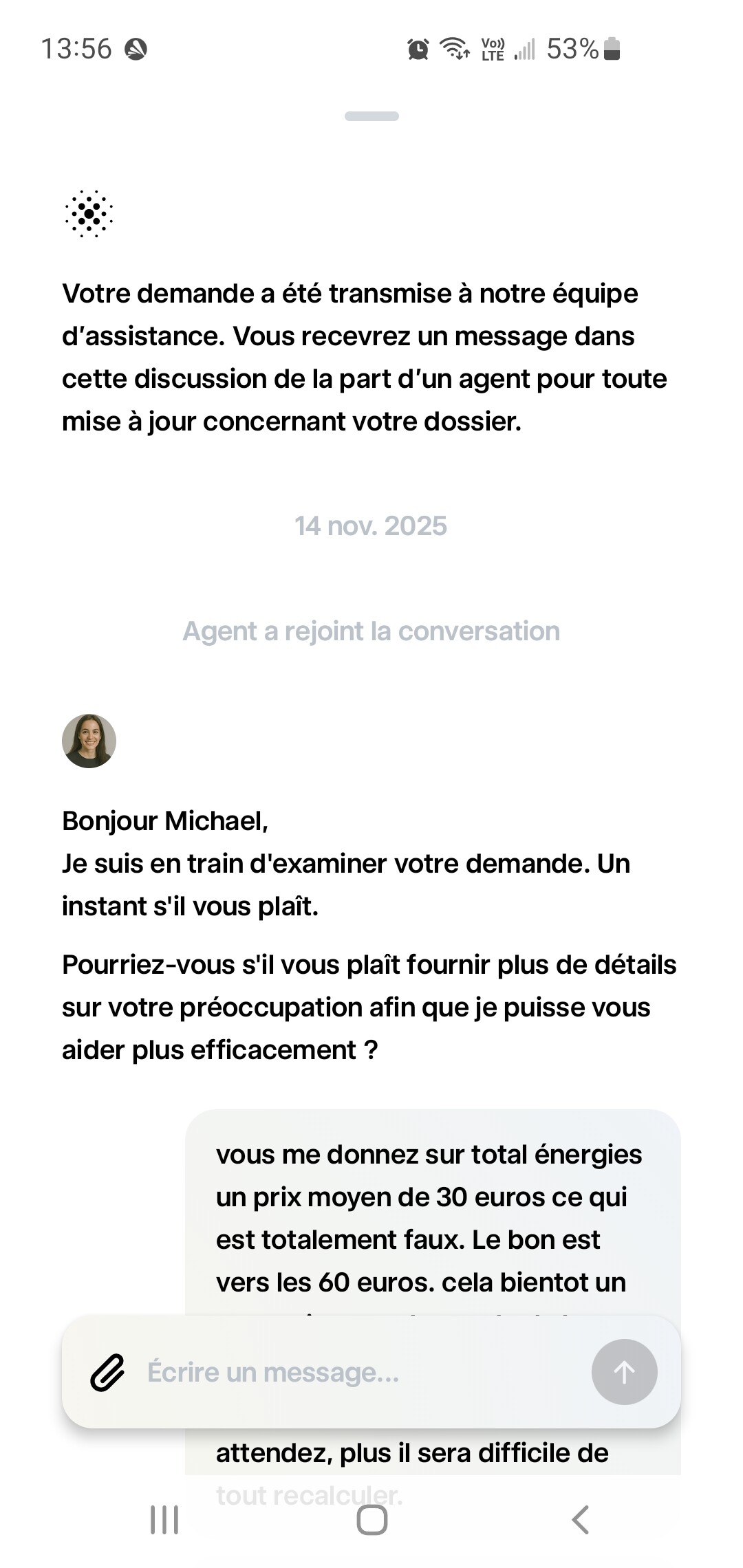
Task: Tap the alarm icon in status bar
Action: [418, 50]
